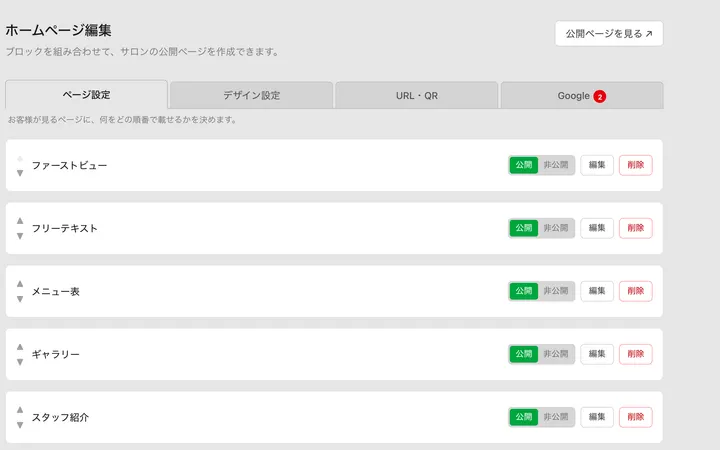
Task: Set スタッフ紹介 to 公開
Action: [523, 417]
